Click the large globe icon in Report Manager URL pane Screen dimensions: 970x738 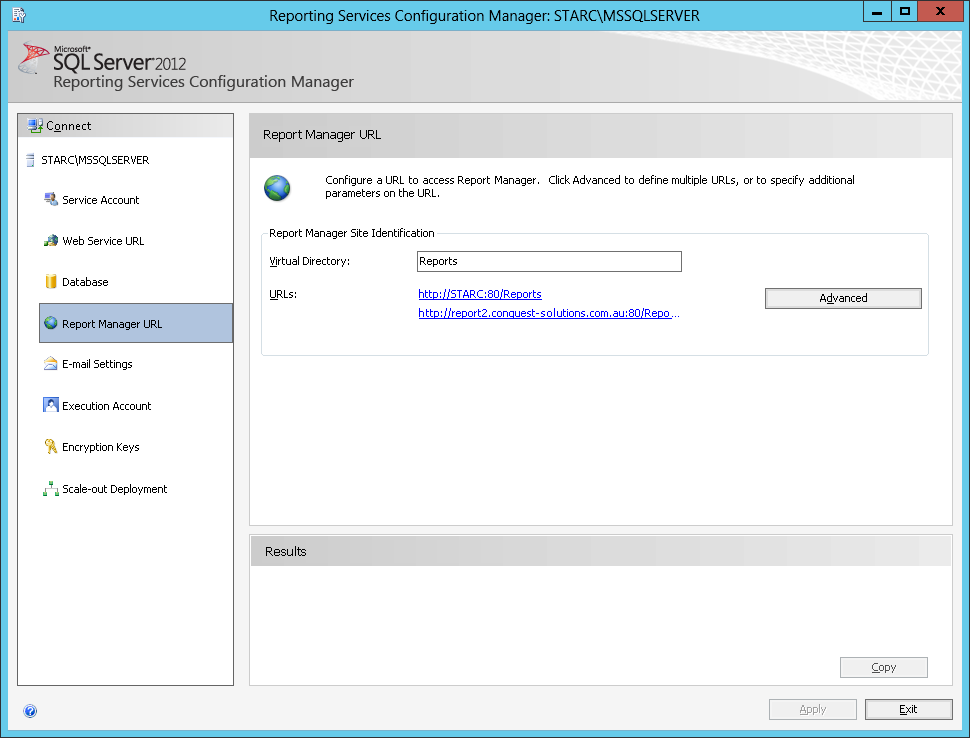coord(277,188)
